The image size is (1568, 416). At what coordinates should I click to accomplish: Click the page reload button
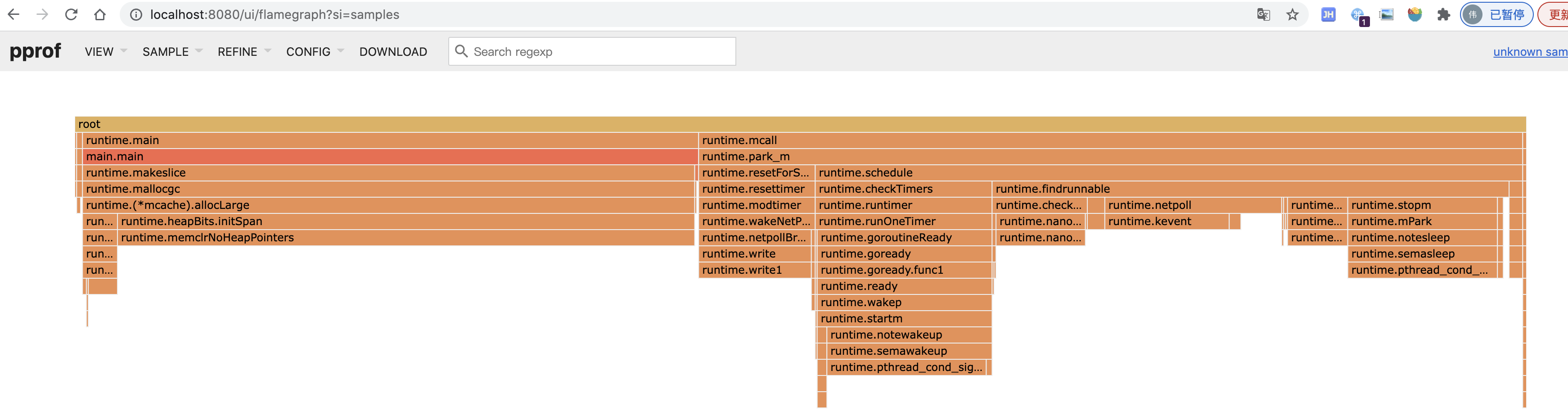(x=71, y=14)
